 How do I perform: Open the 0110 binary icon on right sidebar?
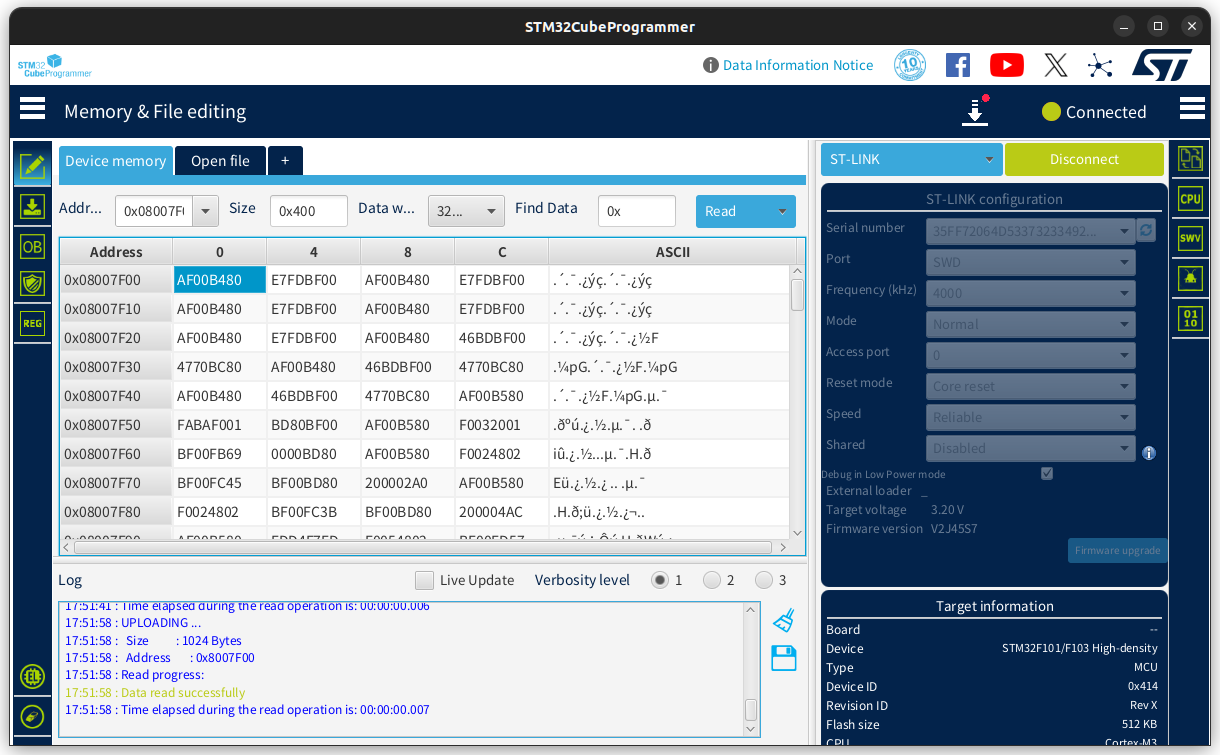1190,319
